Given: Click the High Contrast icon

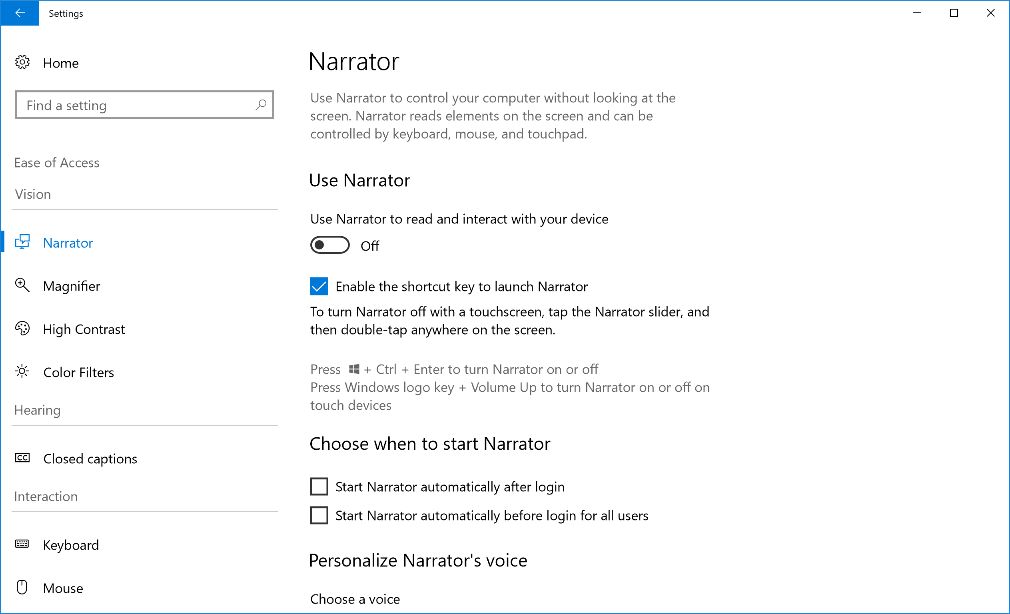Looking at the screenshot, I should click(22, 329).
